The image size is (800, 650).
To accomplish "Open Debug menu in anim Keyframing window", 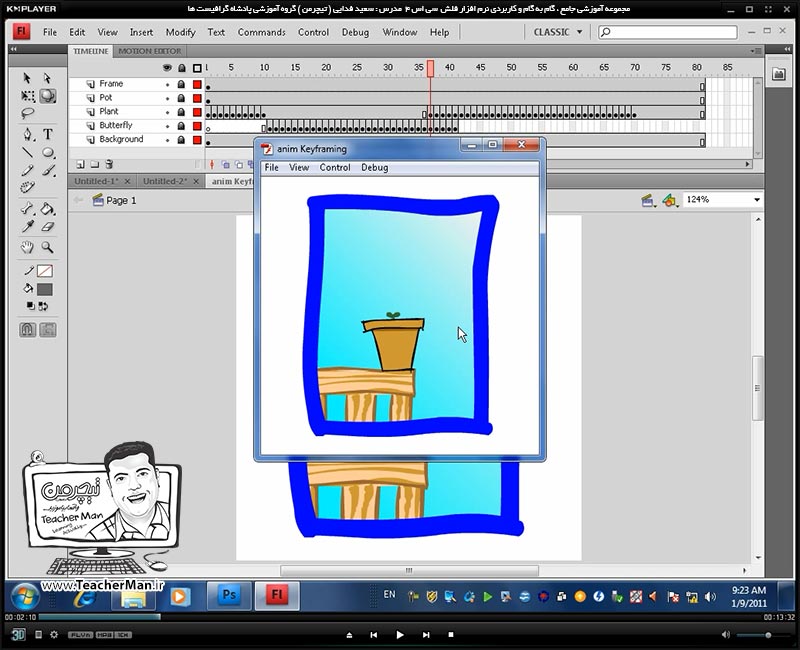I will 374,167.
